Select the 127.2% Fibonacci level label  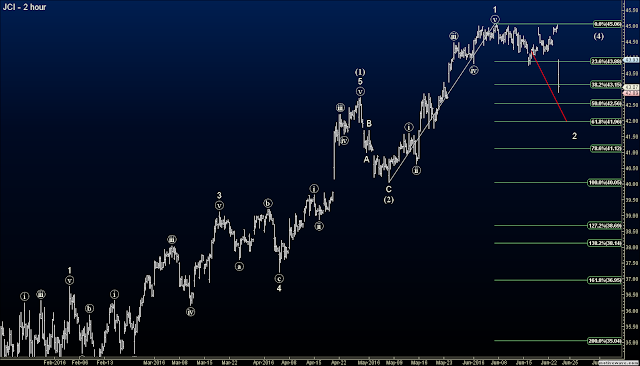(x=605, y=226)
